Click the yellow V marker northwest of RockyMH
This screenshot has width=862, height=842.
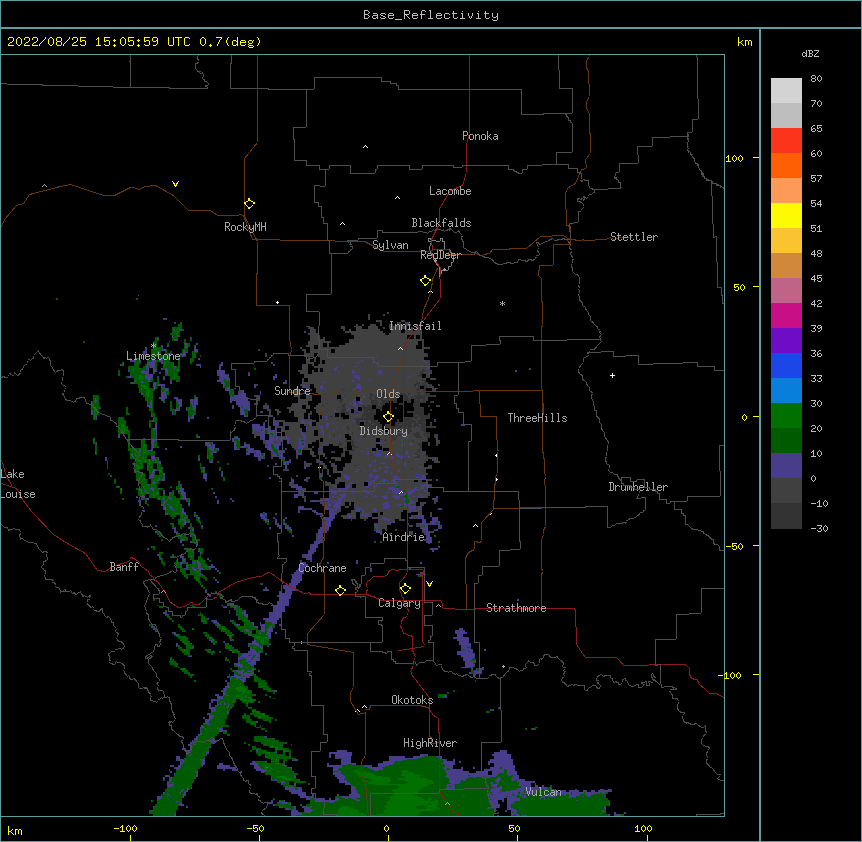(175, 184)
